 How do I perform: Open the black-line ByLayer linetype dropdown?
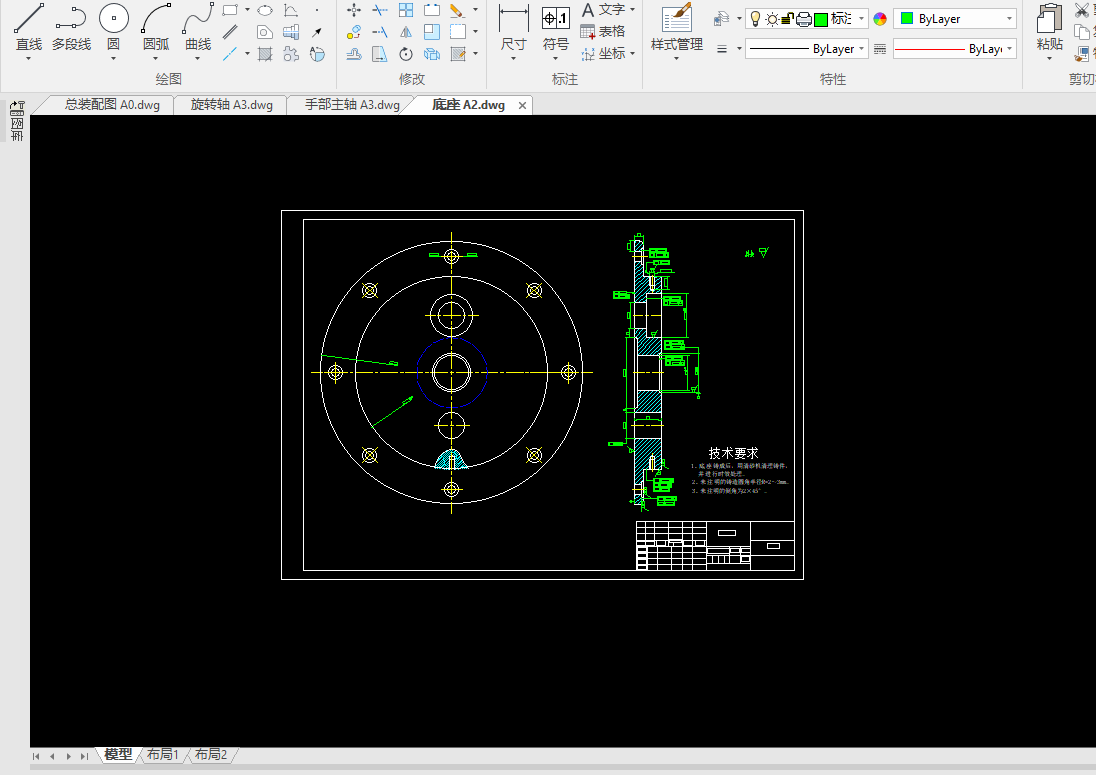coord(861,49)
